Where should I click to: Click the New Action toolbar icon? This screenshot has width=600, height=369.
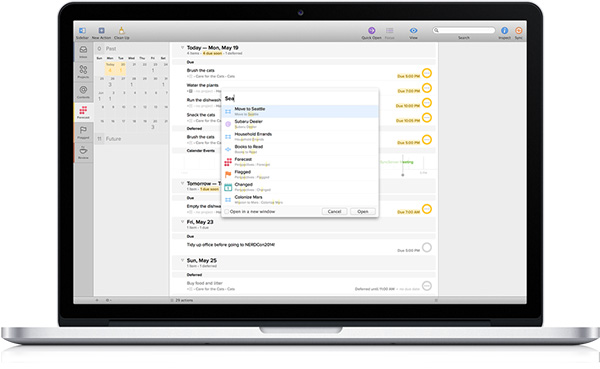(101, 30)
